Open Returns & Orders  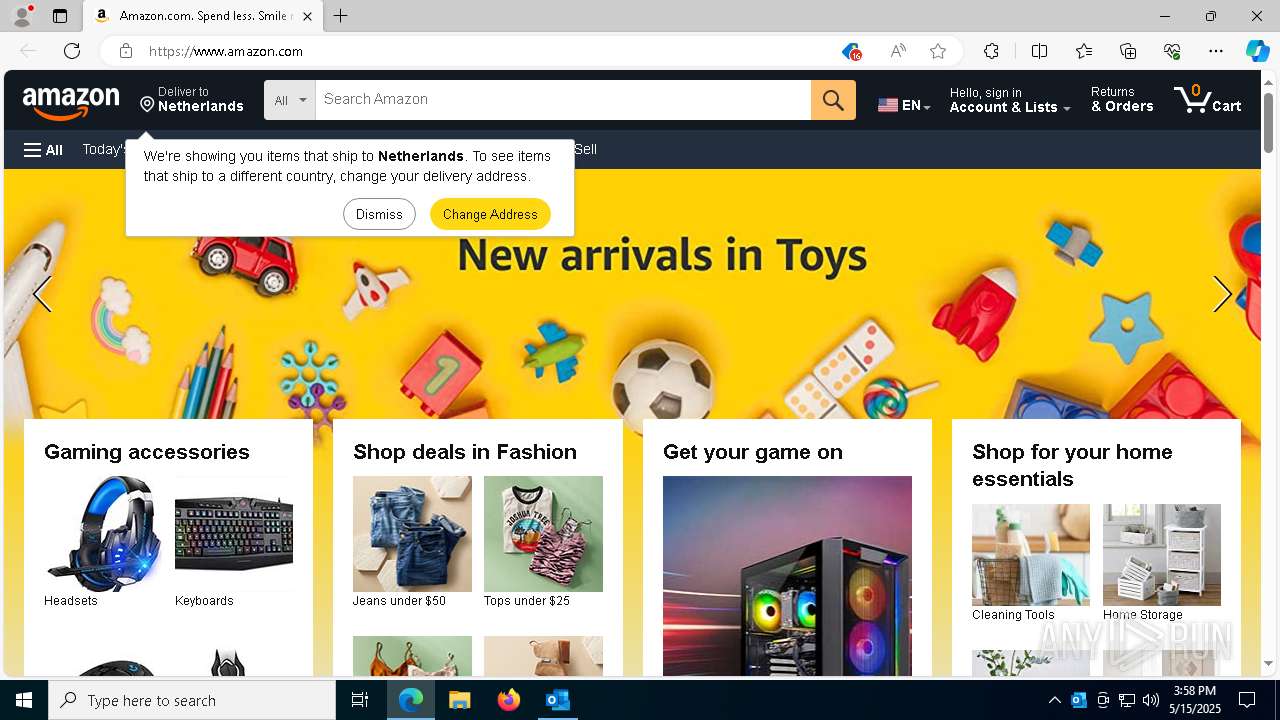click(1122, 99)
